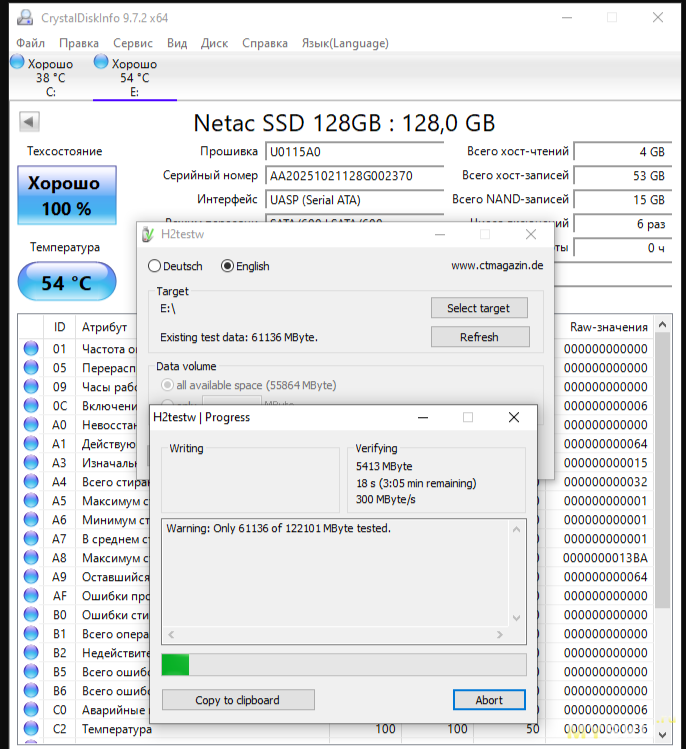Open the Язык(Language) menu
The image size is (686, 749).
(345, 43)
